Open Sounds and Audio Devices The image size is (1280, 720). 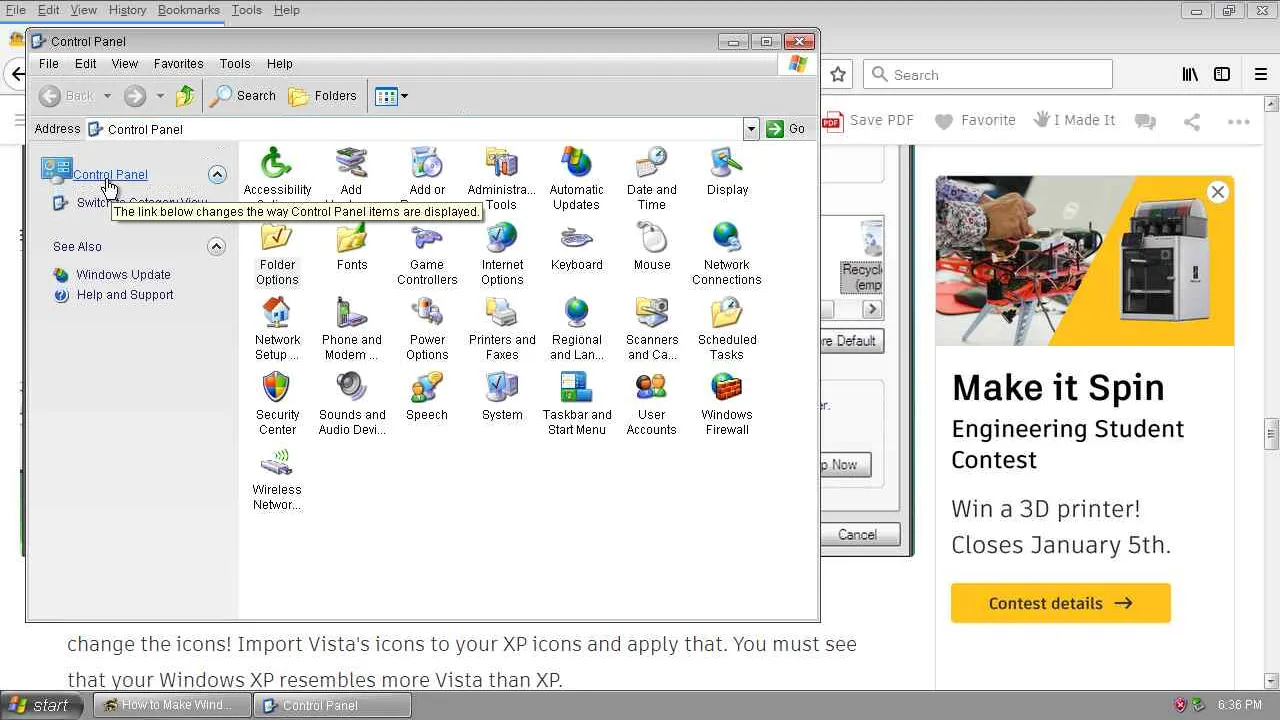tap(352, 404)
